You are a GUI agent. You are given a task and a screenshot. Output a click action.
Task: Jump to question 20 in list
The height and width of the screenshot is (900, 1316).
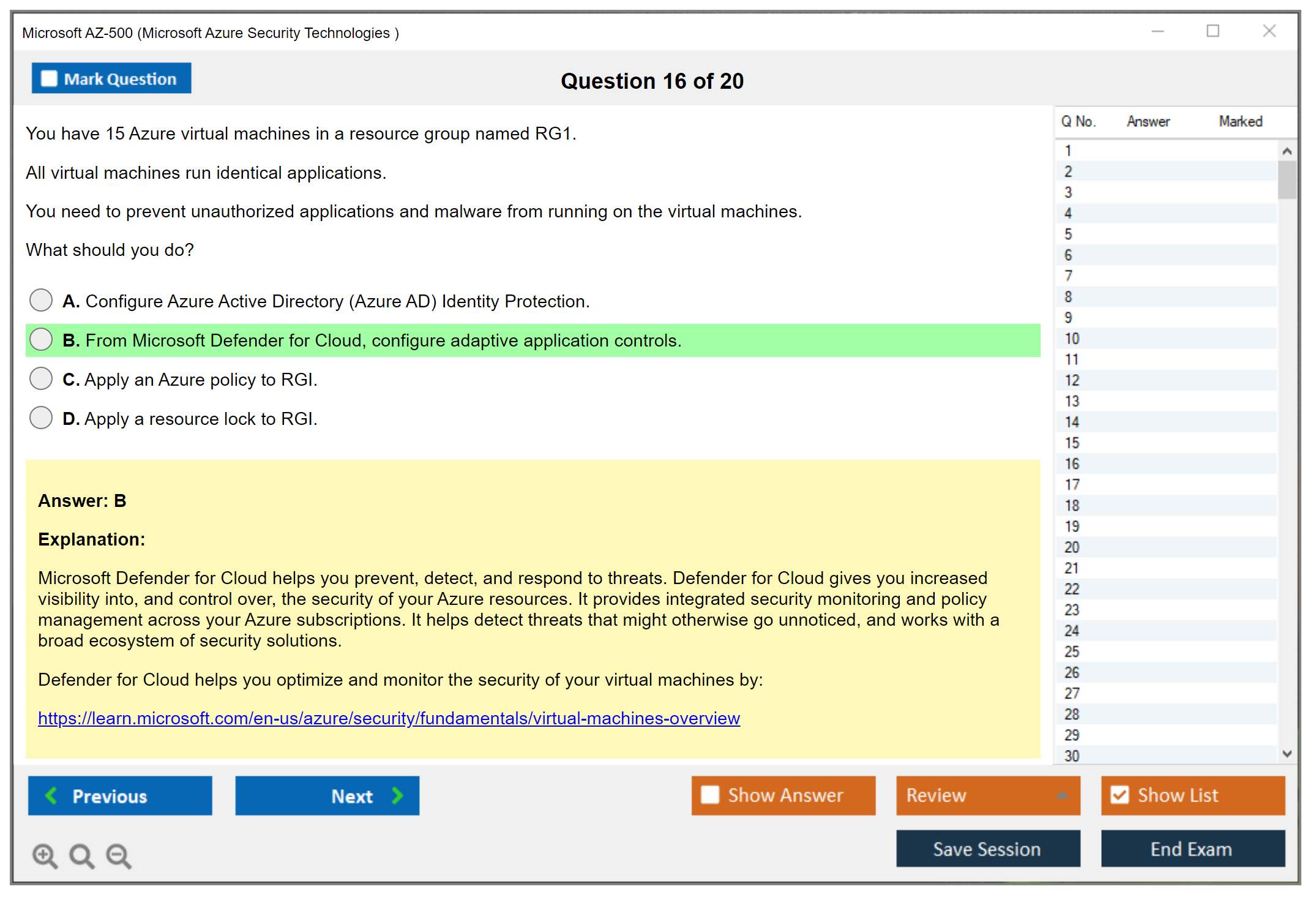(1072, 547)
